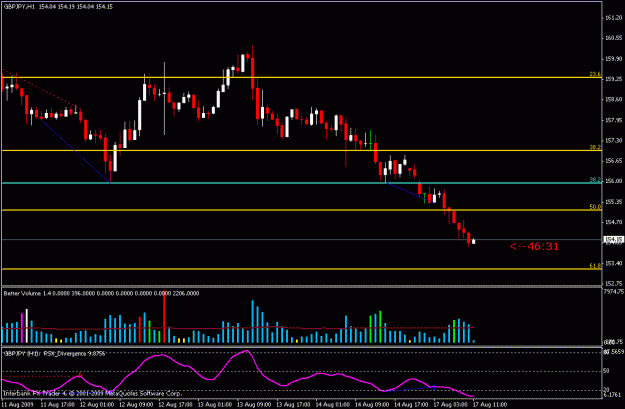The image size is (625, 409).
Task: Click the 13 Aug 09:00 time label
Action: [x=252, y=405]
